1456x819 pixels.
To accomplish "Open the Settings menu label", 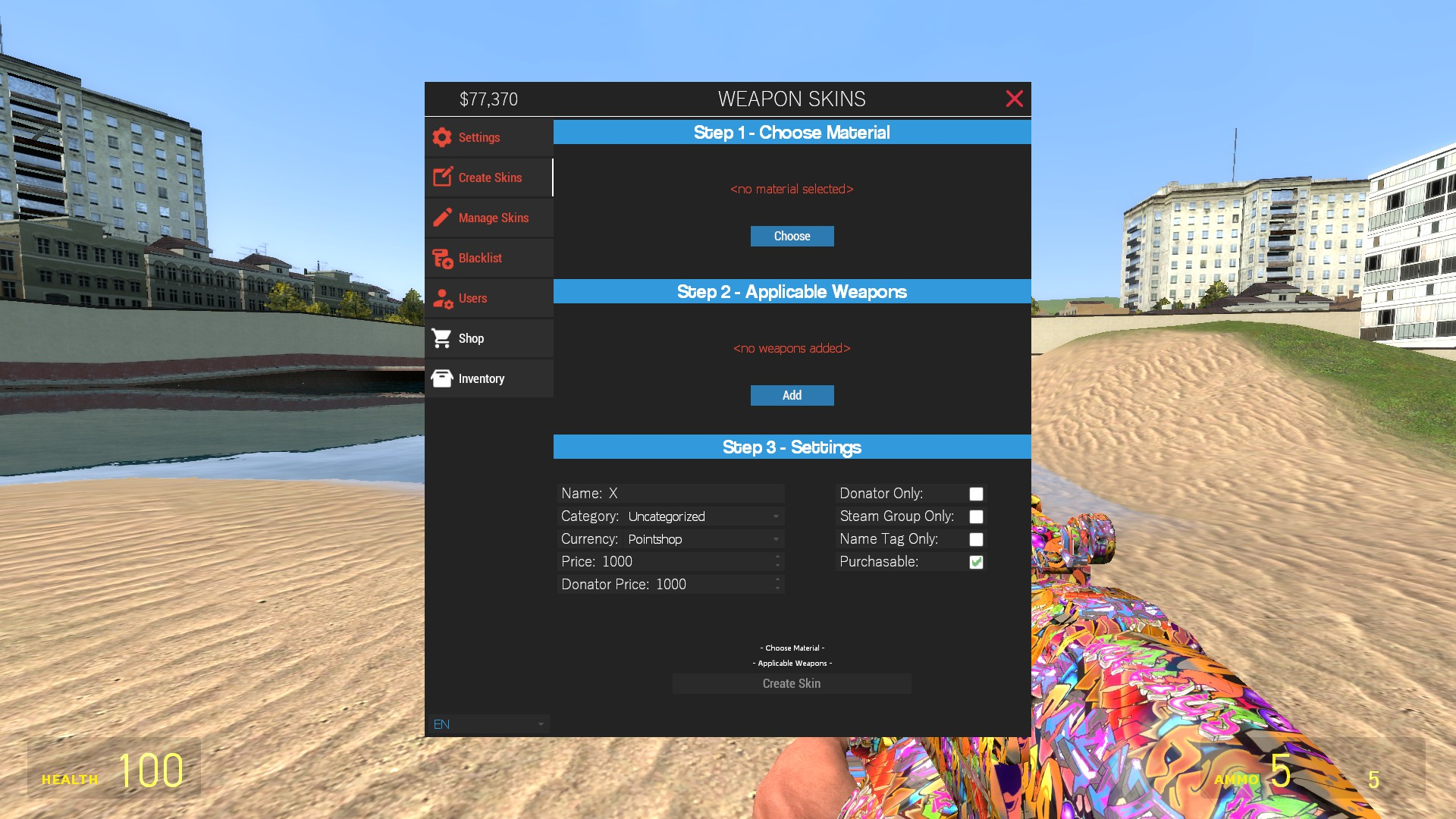I will coord(479,137).
